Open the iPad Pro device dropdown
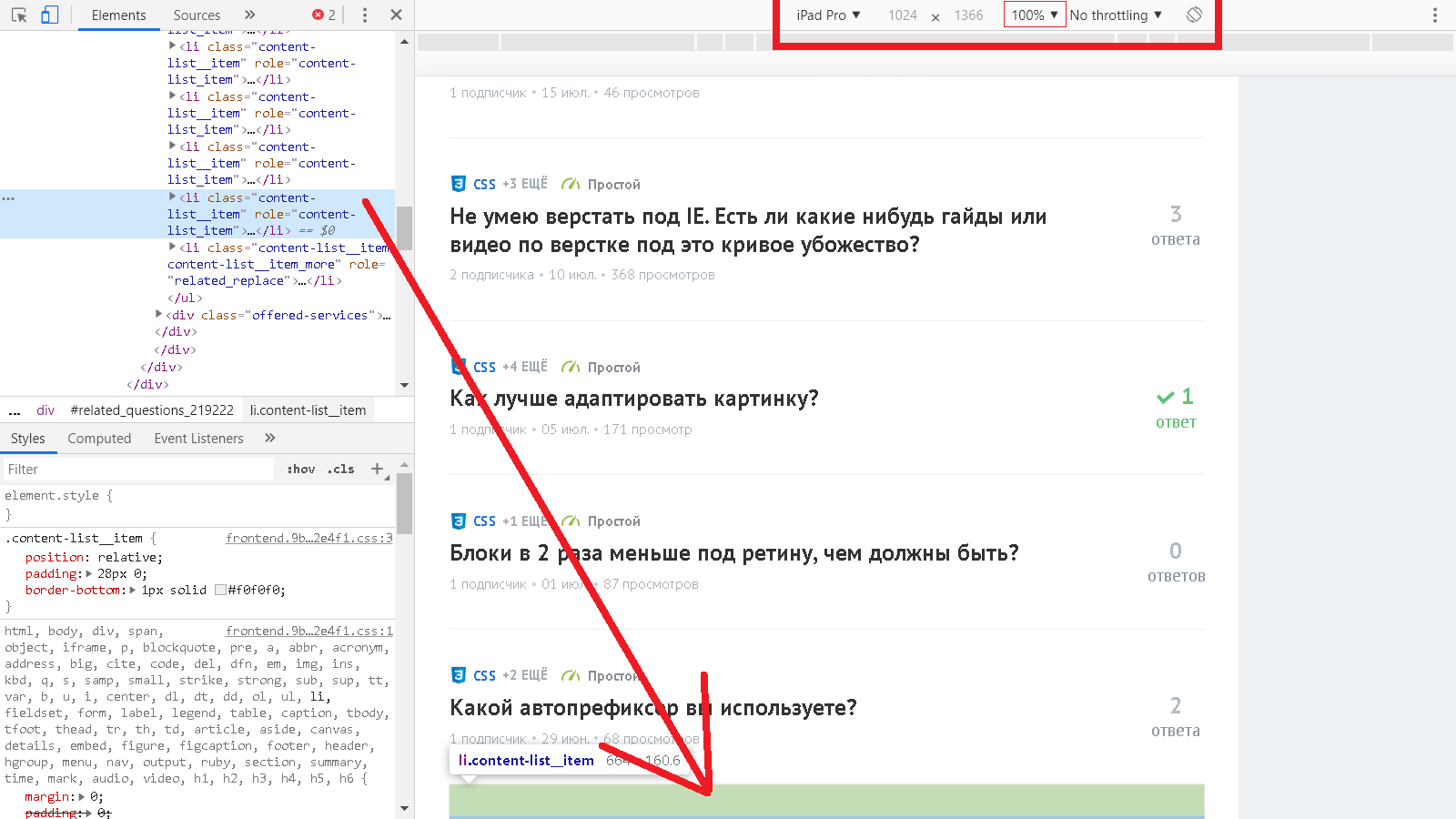Screen dimensions: 1456x819 [x=828, y=15]
